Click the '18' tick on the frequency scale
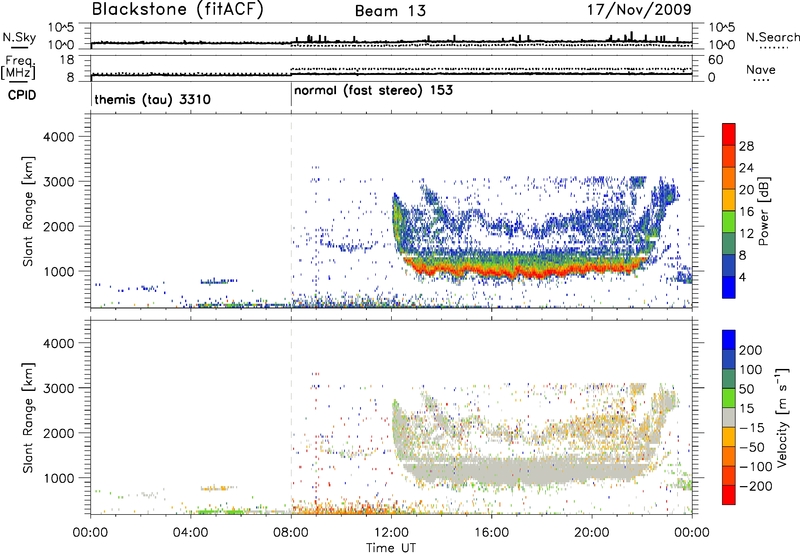This screenshot has height=554, width=800. point(67,60)
